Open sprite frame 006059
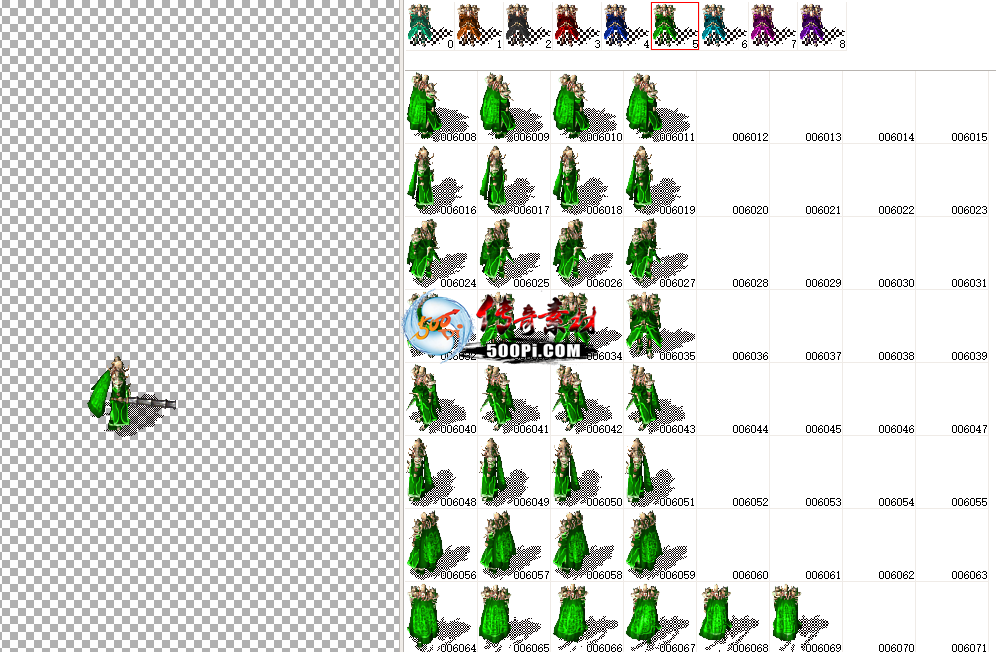The width and height of the screenshot is (996, 652). (660, 545)
